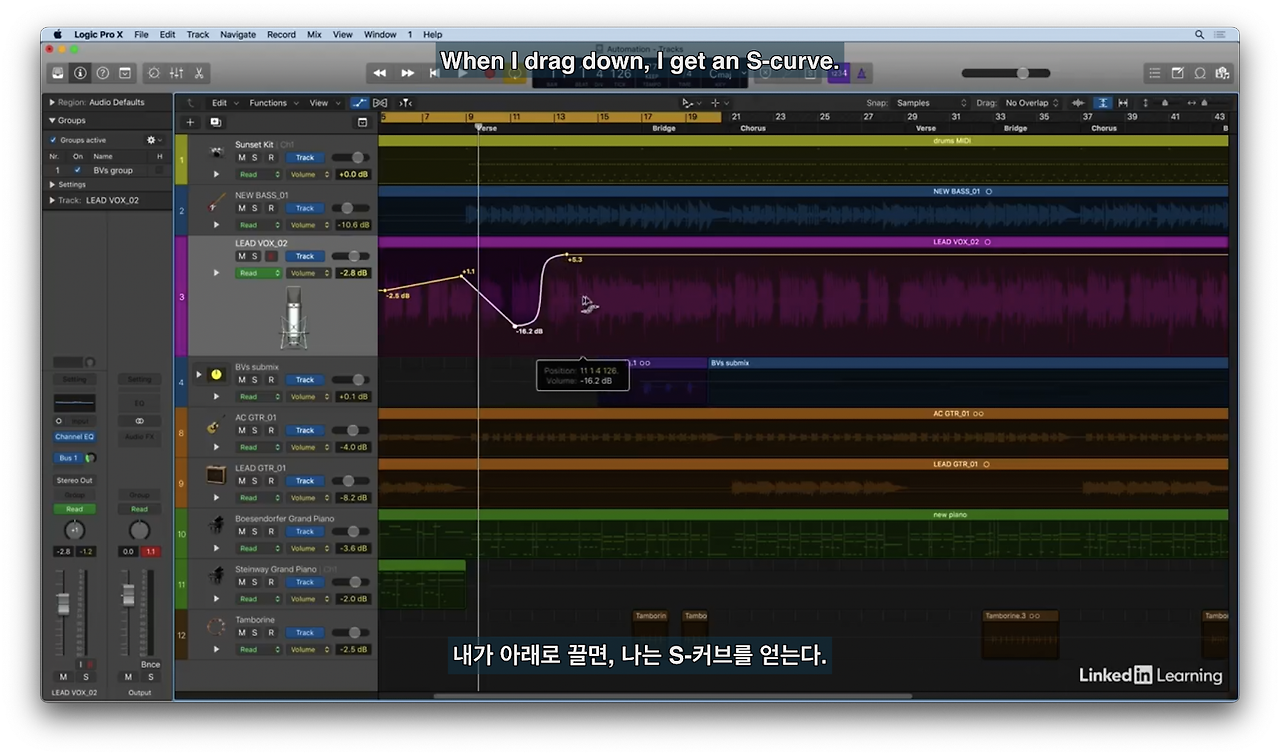The image size is (1280, 756).
Task: Solo the NEW BASS_01 track
Action: coord(255,208)
